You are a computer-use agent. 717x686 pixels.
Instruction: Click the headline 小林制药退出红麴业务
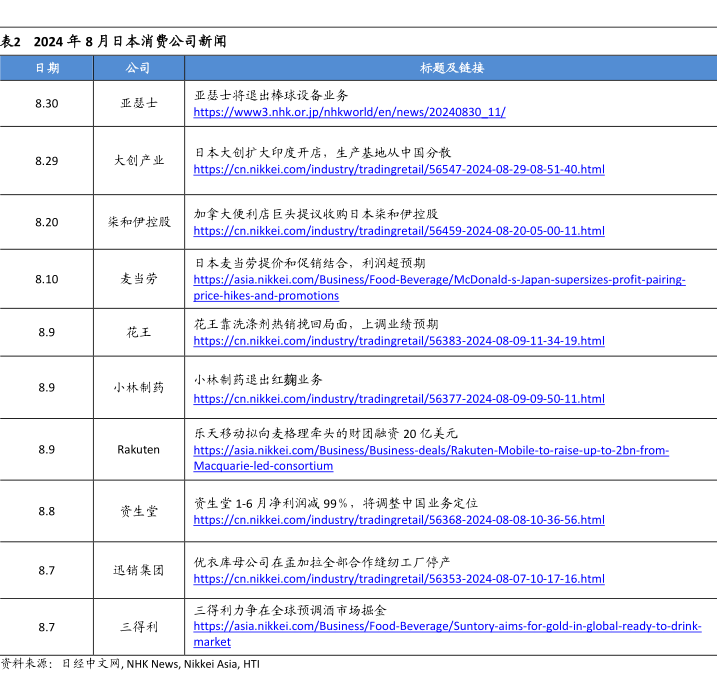(258, 380)
